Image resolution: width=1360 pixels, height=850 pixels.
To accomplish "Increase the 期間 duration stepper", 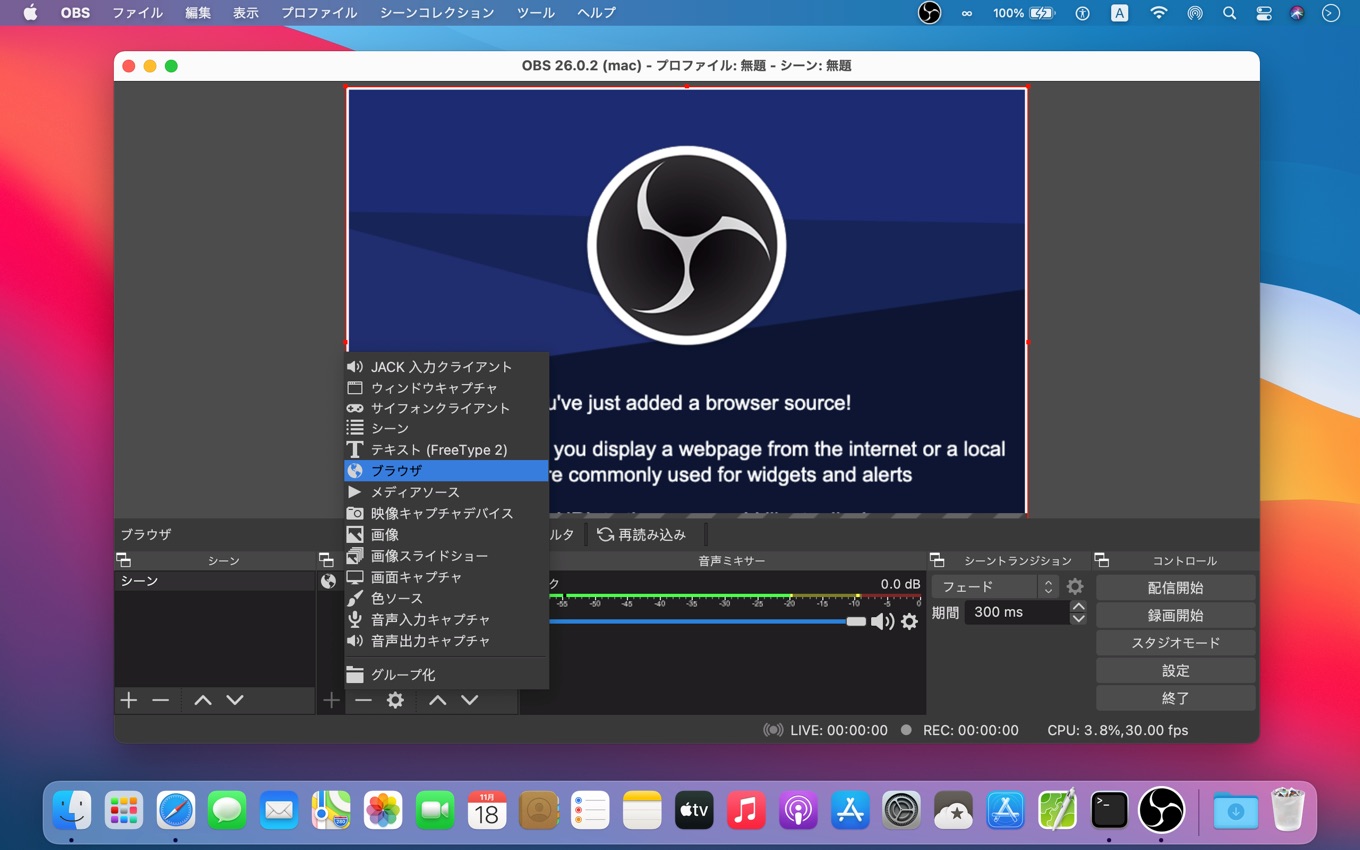I will coord(1078,606).
